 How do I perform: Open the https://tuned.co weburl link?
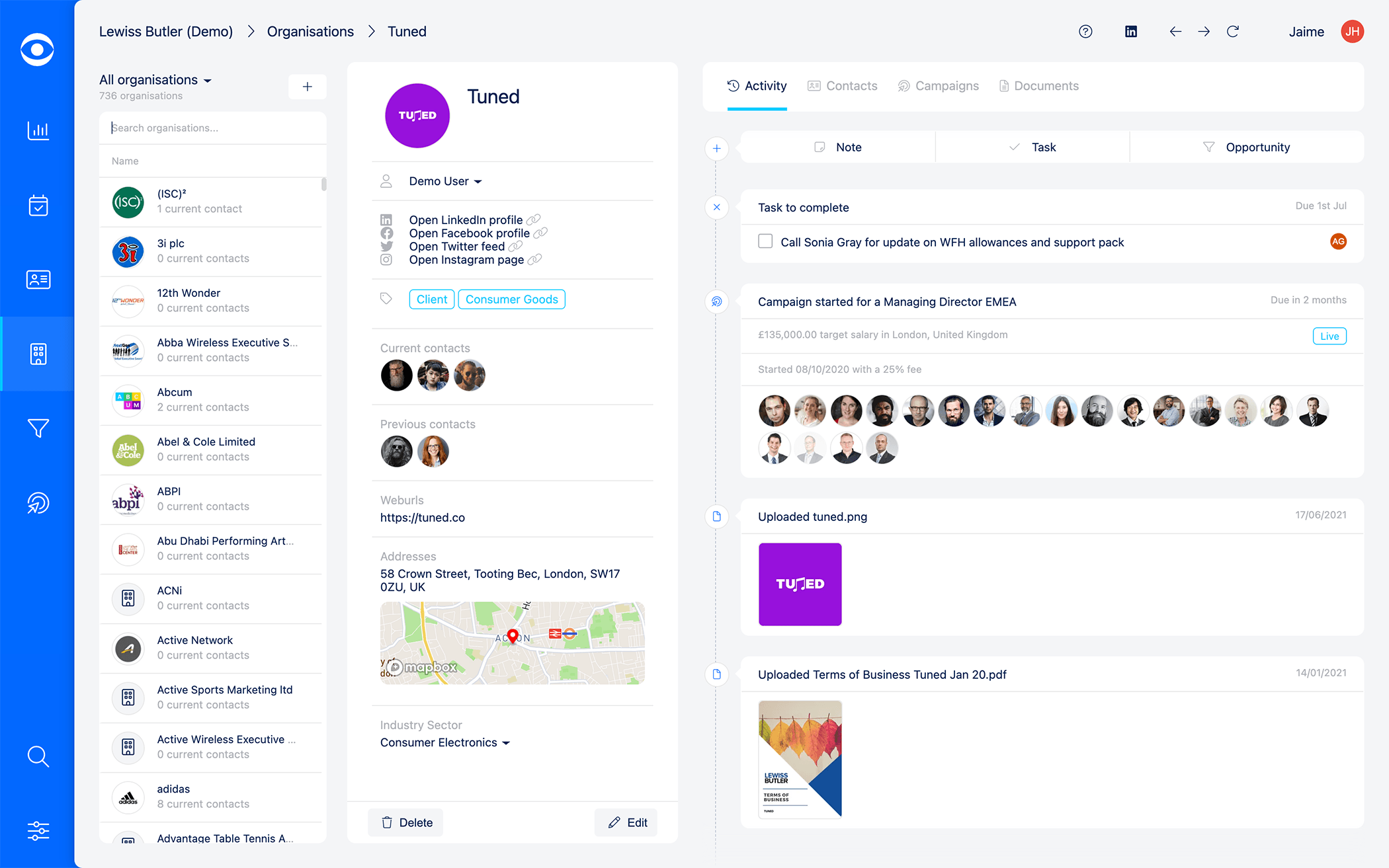tap(423, 518)
